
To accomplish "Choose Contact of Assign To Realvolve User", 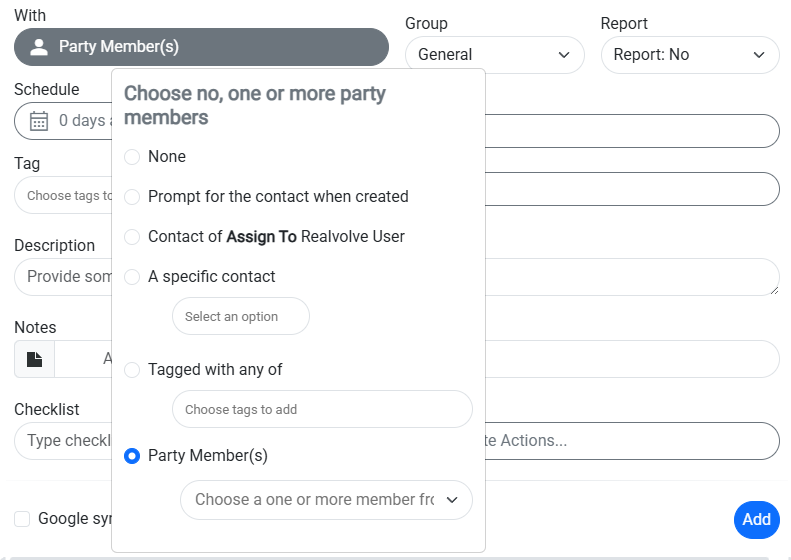I will pyautogui.click(x=132, y=237).
